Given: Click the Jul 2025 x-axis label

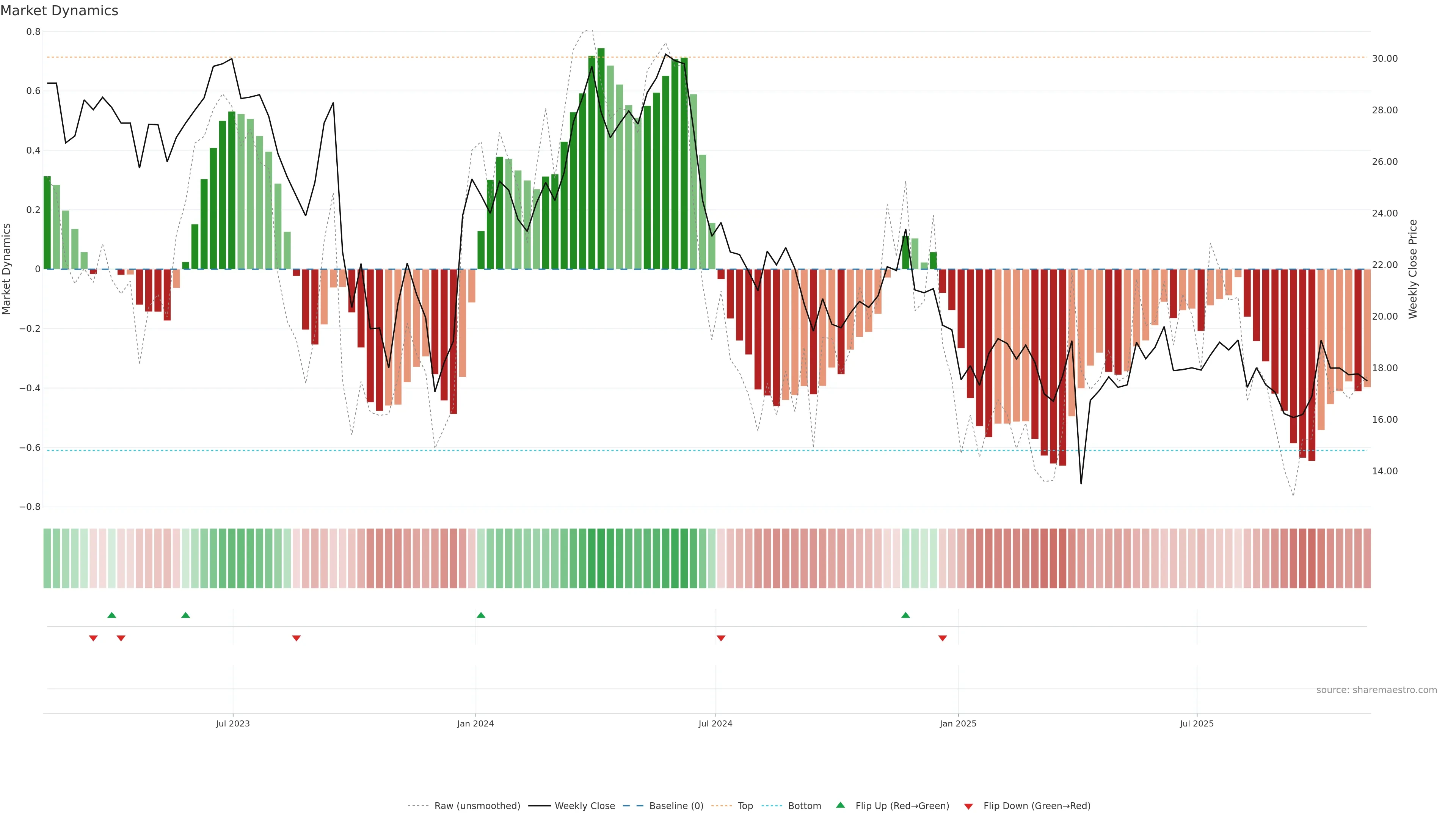Looking at the screenshot, I should [x=1197, y=723].
